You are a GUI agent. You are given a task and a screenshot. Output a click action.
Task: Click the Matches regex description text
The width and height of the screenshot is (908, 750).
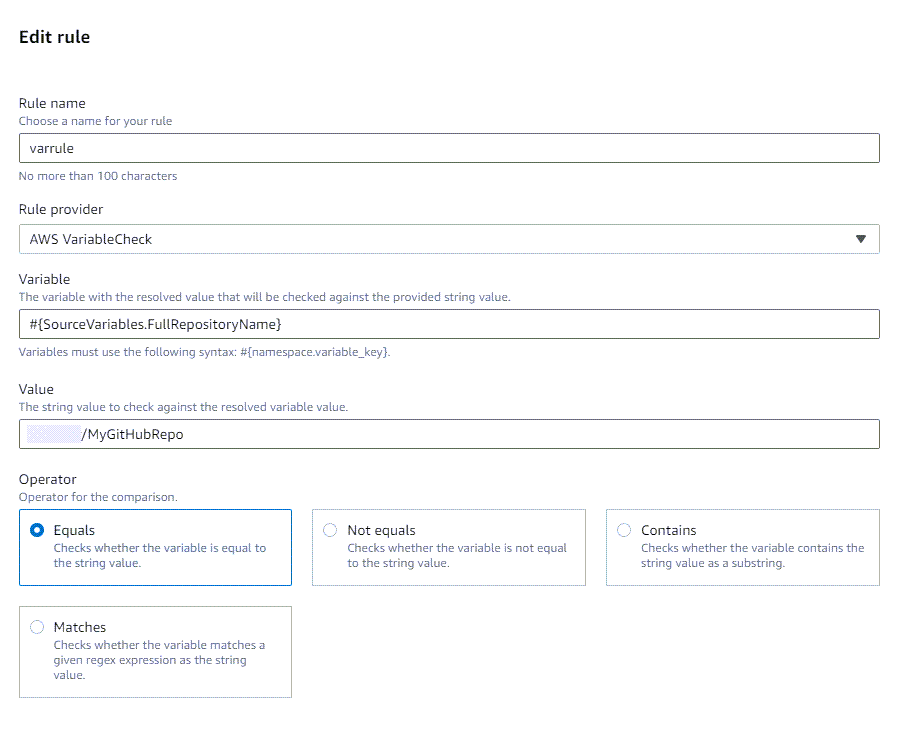click(x=159, y=660)
